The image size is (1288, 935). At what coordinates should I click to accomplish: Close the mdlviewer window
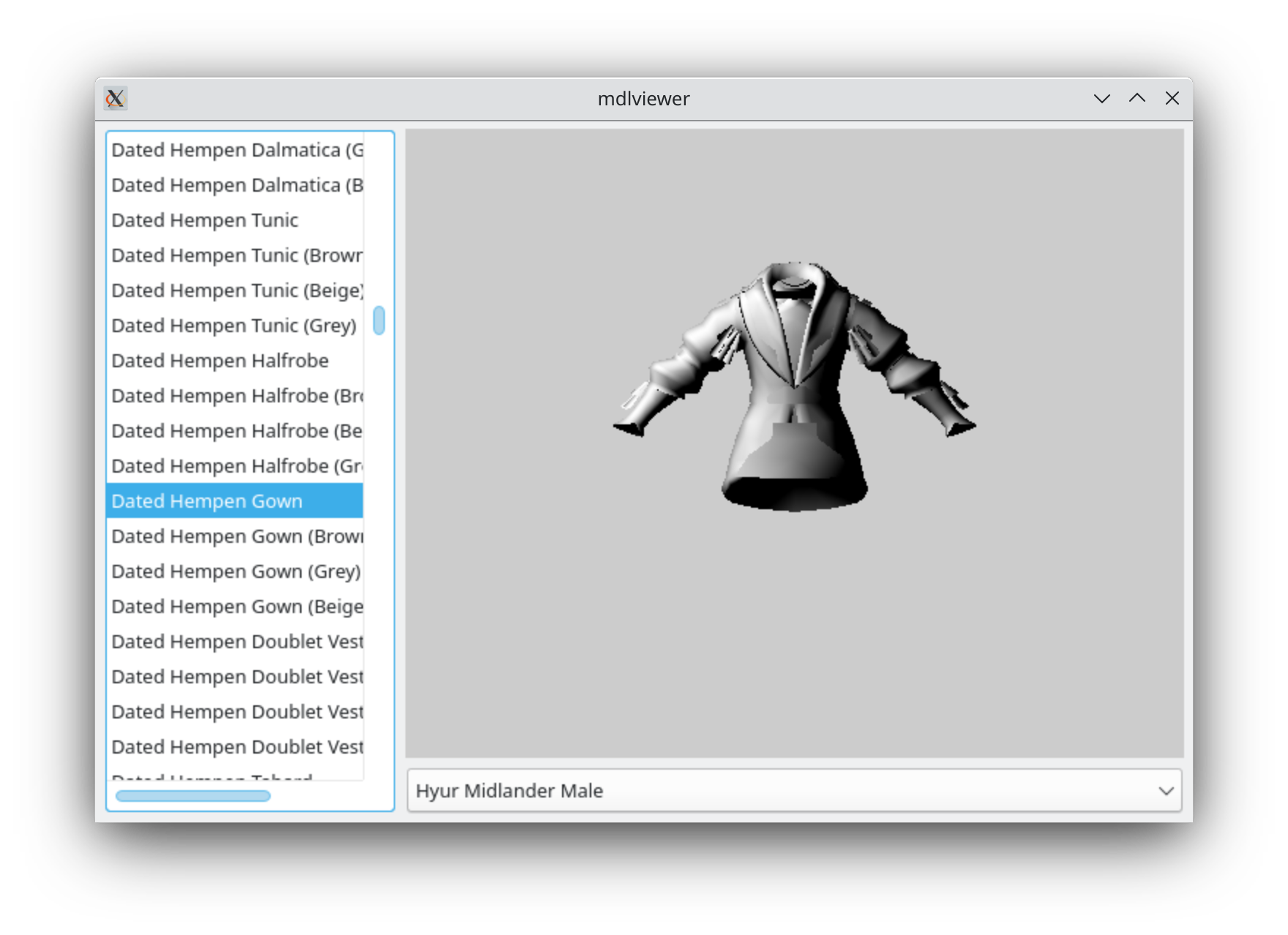point(1172,98)
